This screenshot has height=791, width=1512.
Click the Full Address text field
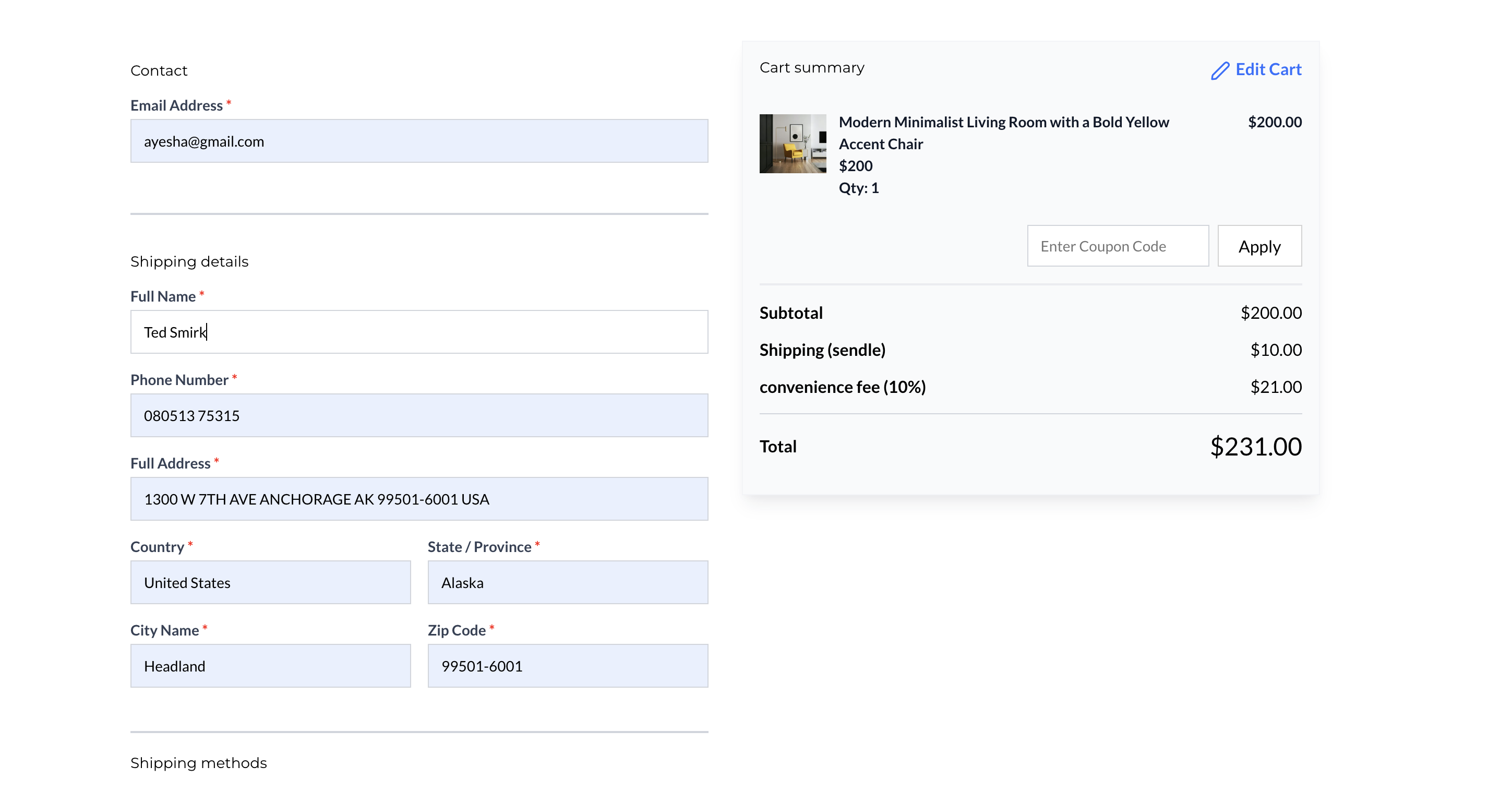[x=418, y=499]
